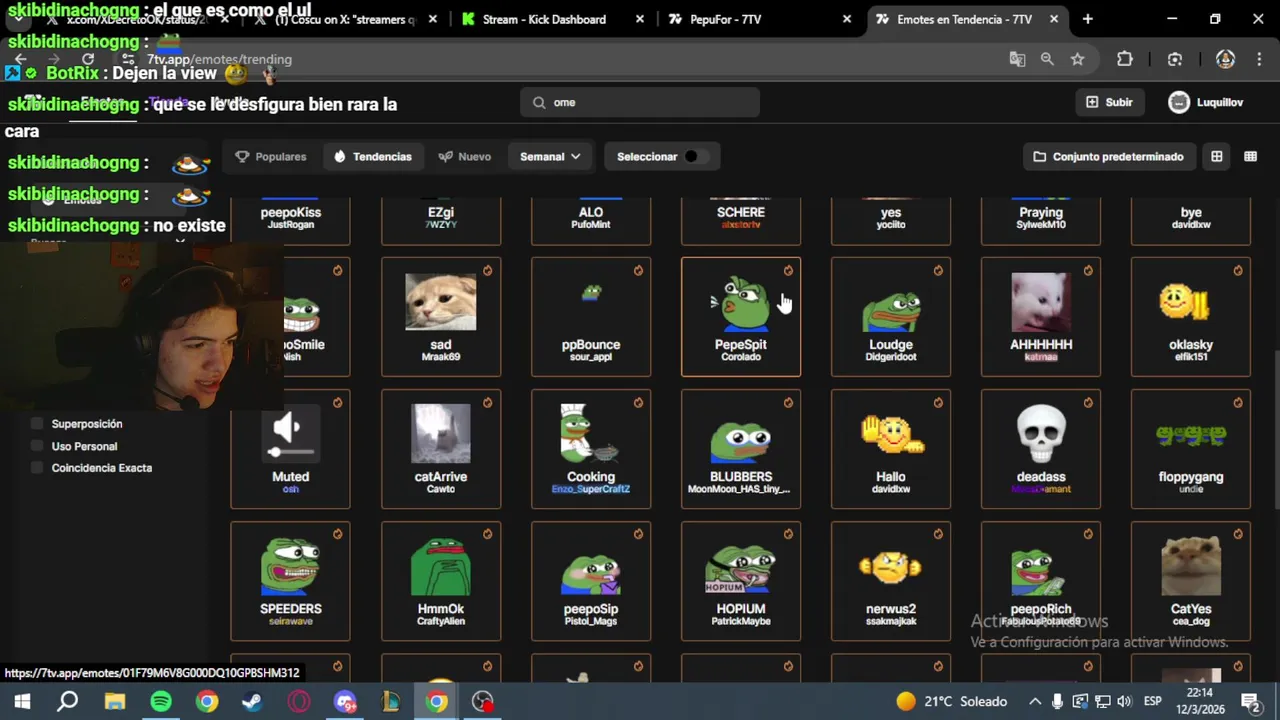Image resolution: width=1280 pixels, height=720 pixels.
Task: Open the taskbar search
Action: click(x=68, y=701)
